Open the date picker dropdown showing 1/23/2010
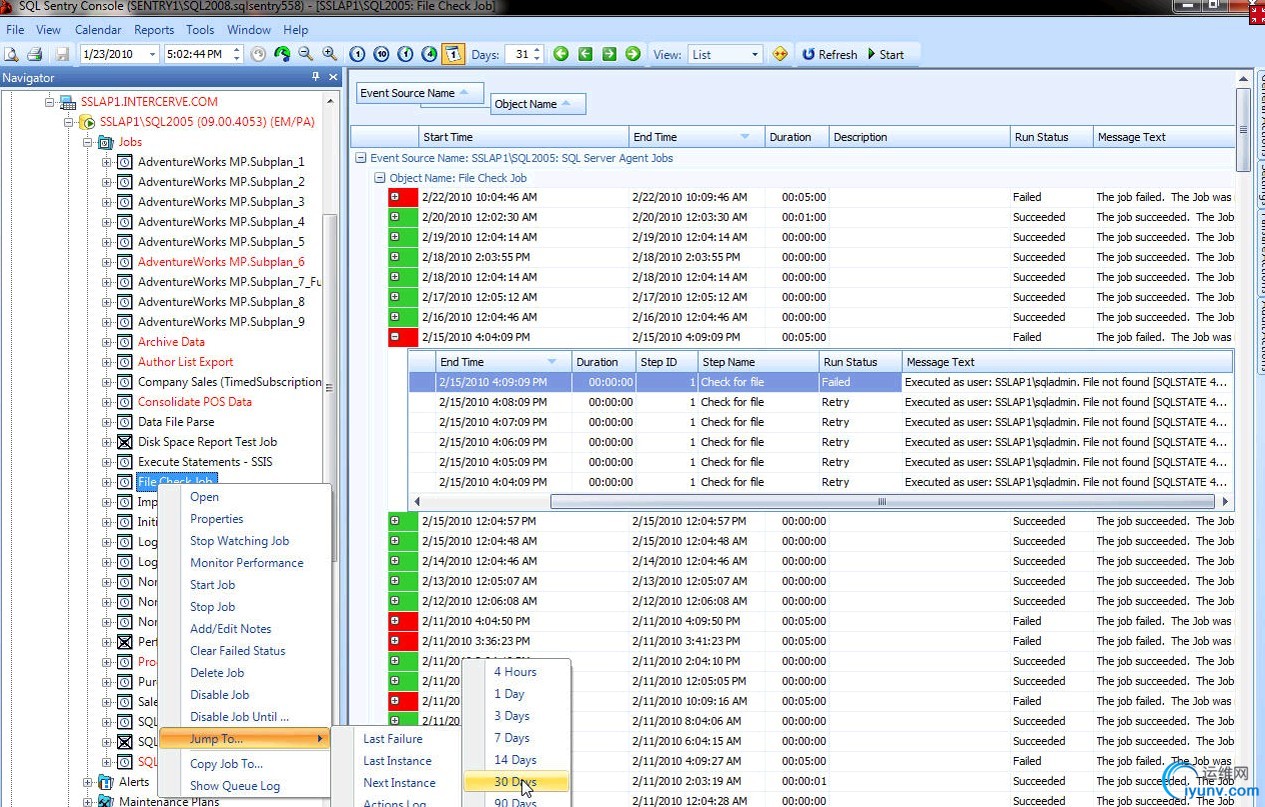1265x807 pixels. 152,54
